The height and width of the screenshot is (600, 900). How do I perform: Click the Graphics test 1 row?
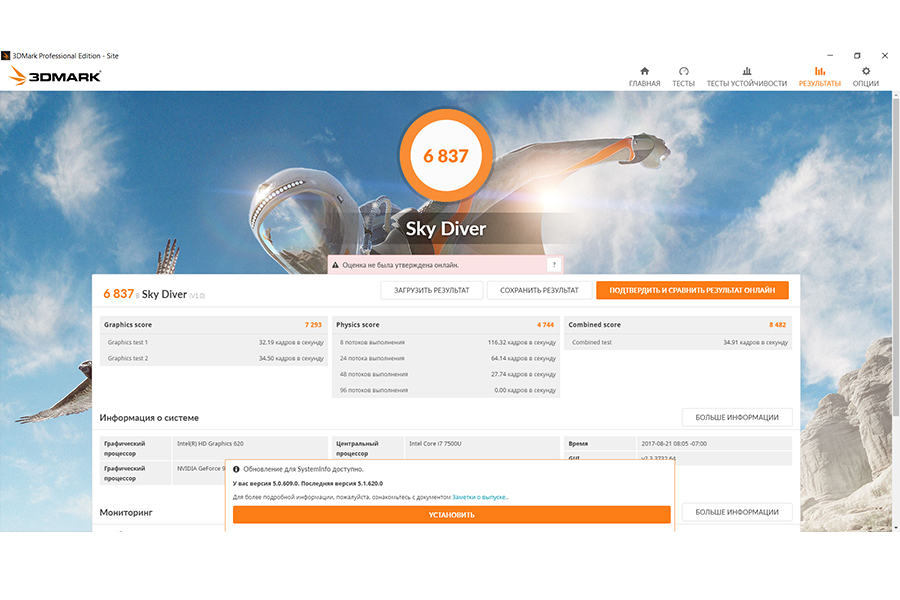tap(214, 342)
